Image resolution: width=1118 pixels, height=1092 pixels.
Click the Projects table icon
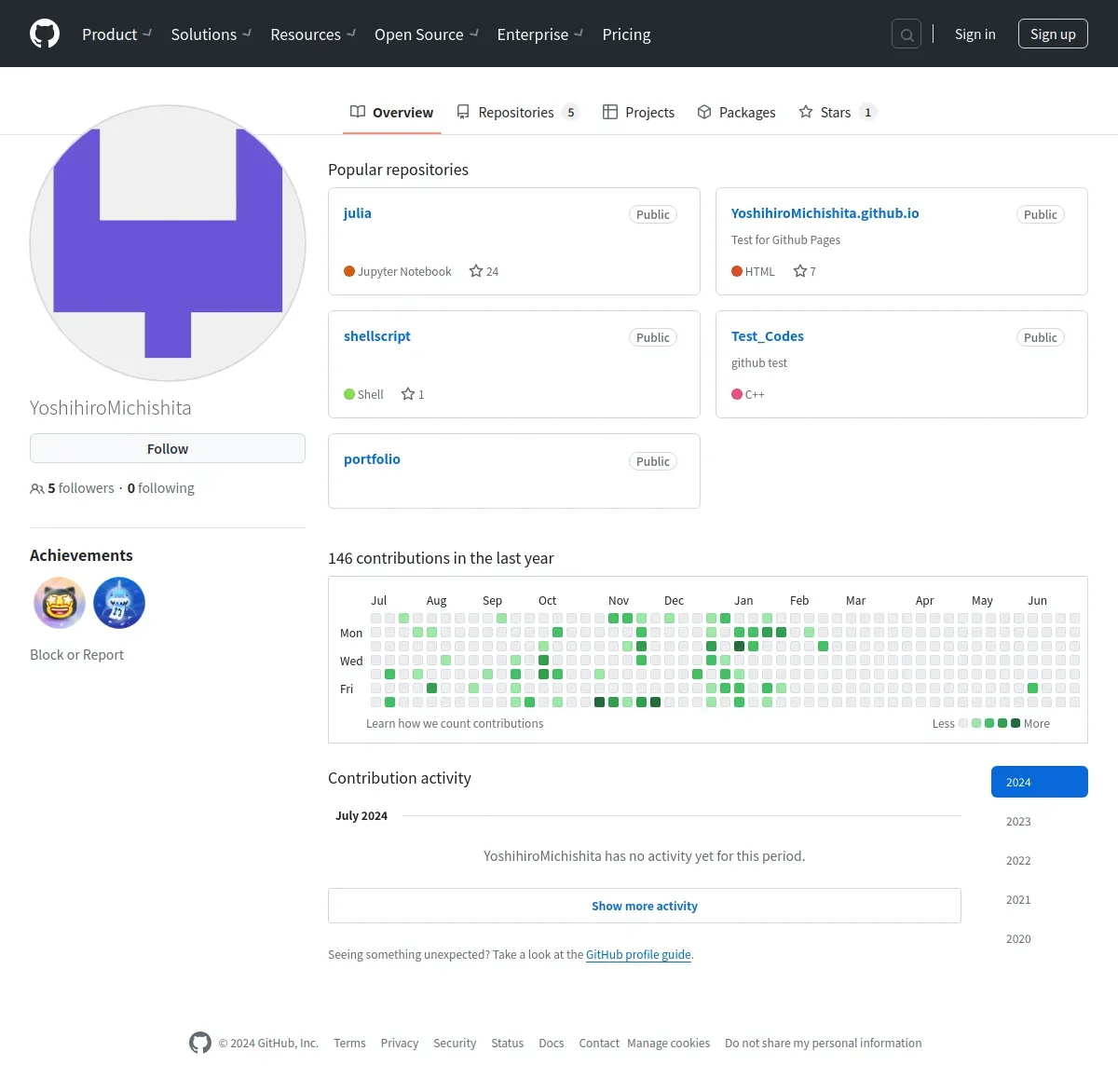(610, 112)
